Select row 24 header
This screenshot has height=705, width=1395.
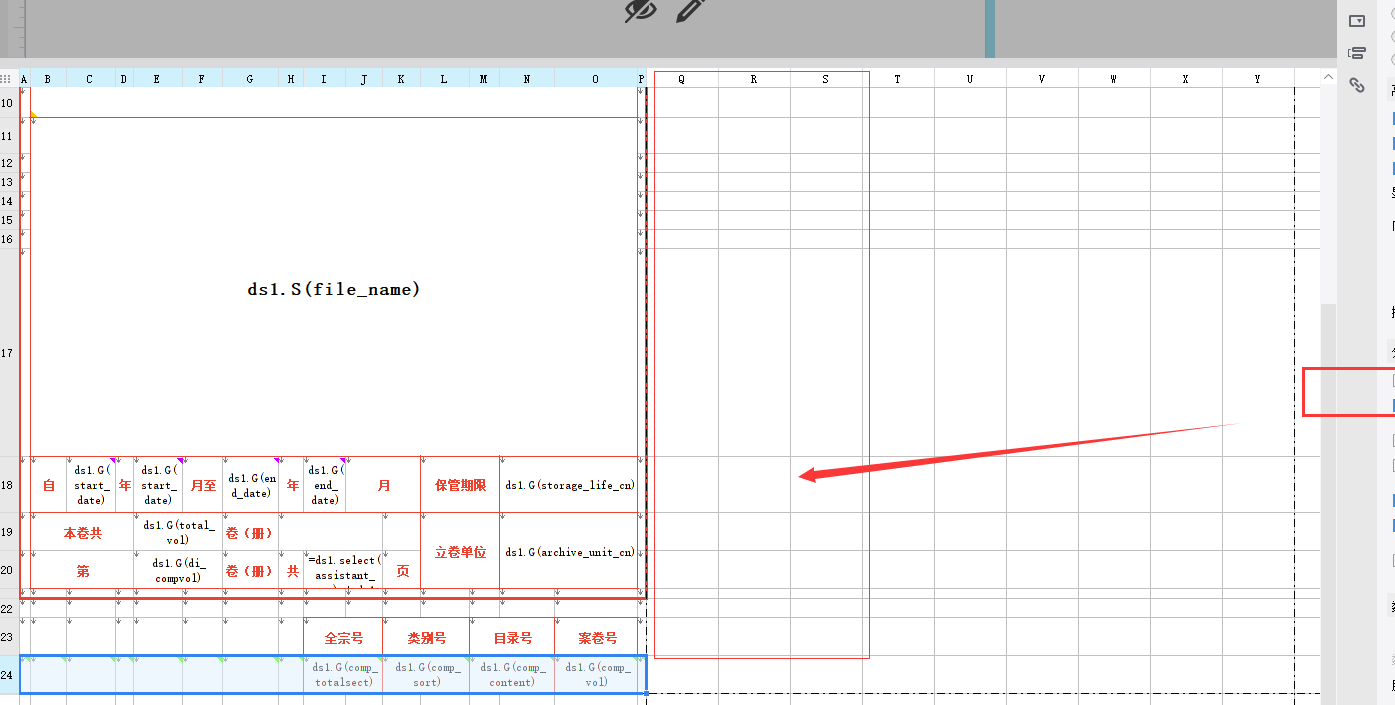[8, 675]
